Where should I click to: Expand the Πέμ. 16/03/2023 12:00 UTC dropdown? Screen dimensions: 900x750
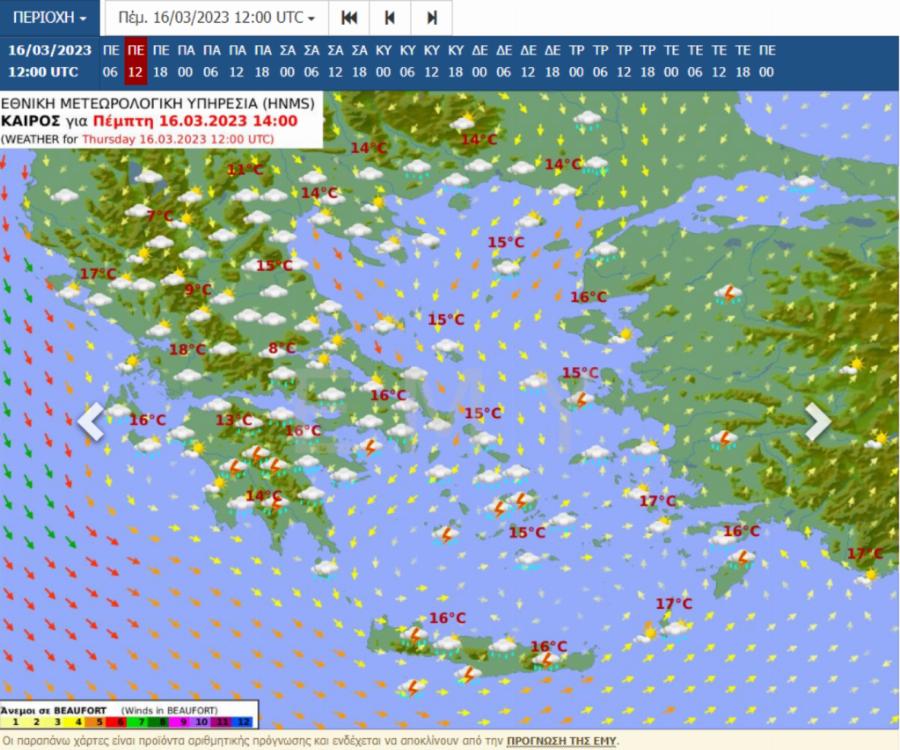(216, 18)
